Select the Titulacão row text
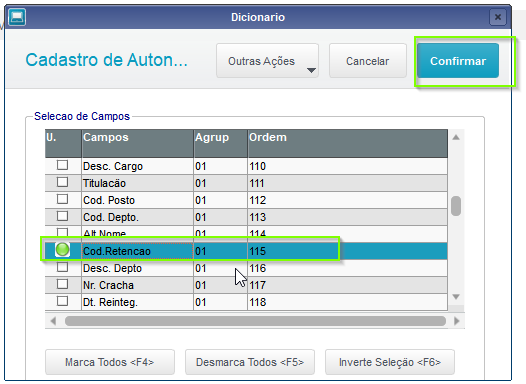Image resolution: width=526 pixels, height=384 pixels. coord(104,183)
